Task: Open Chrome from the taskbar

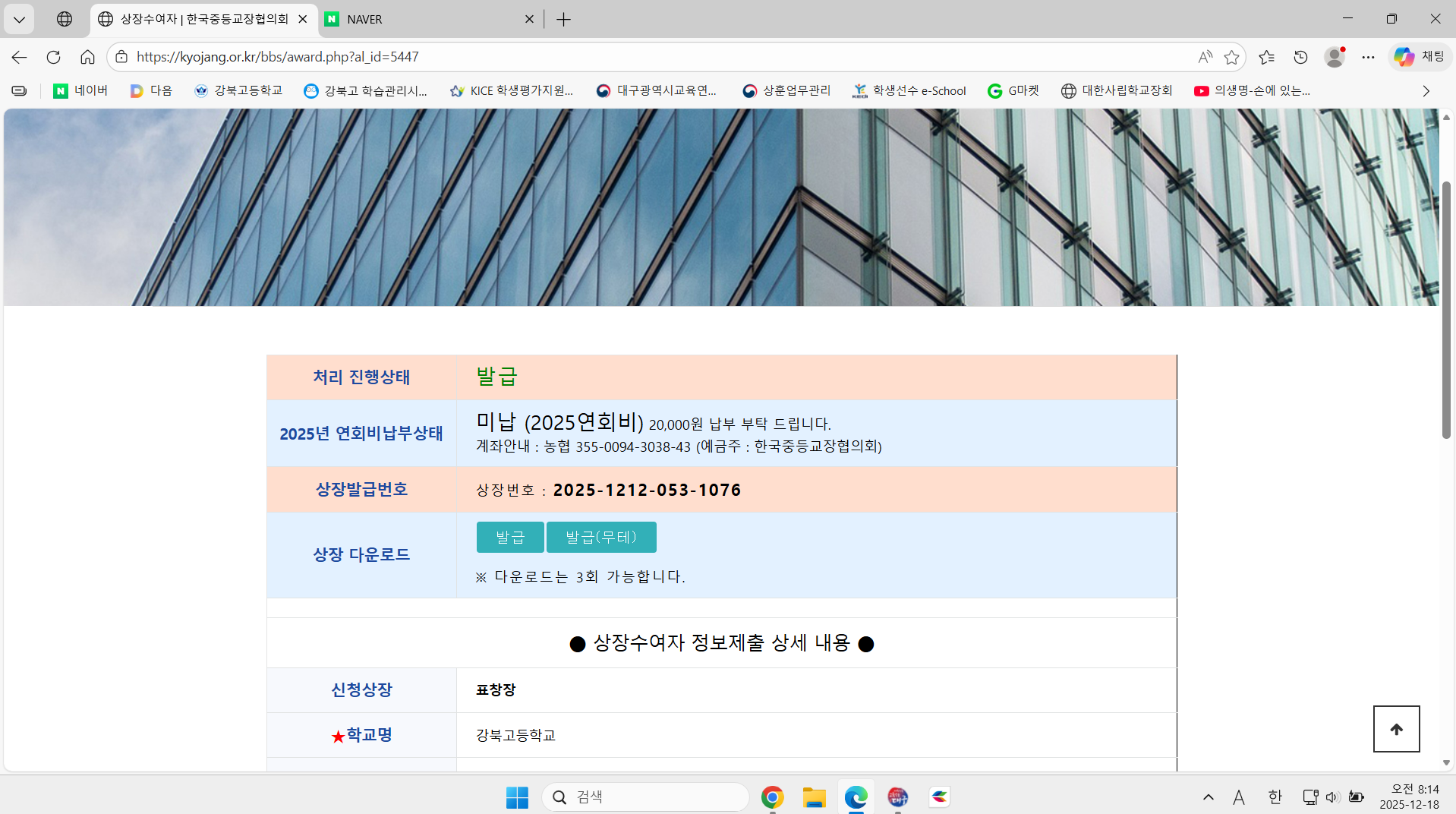Action: [x=772, y=797]
